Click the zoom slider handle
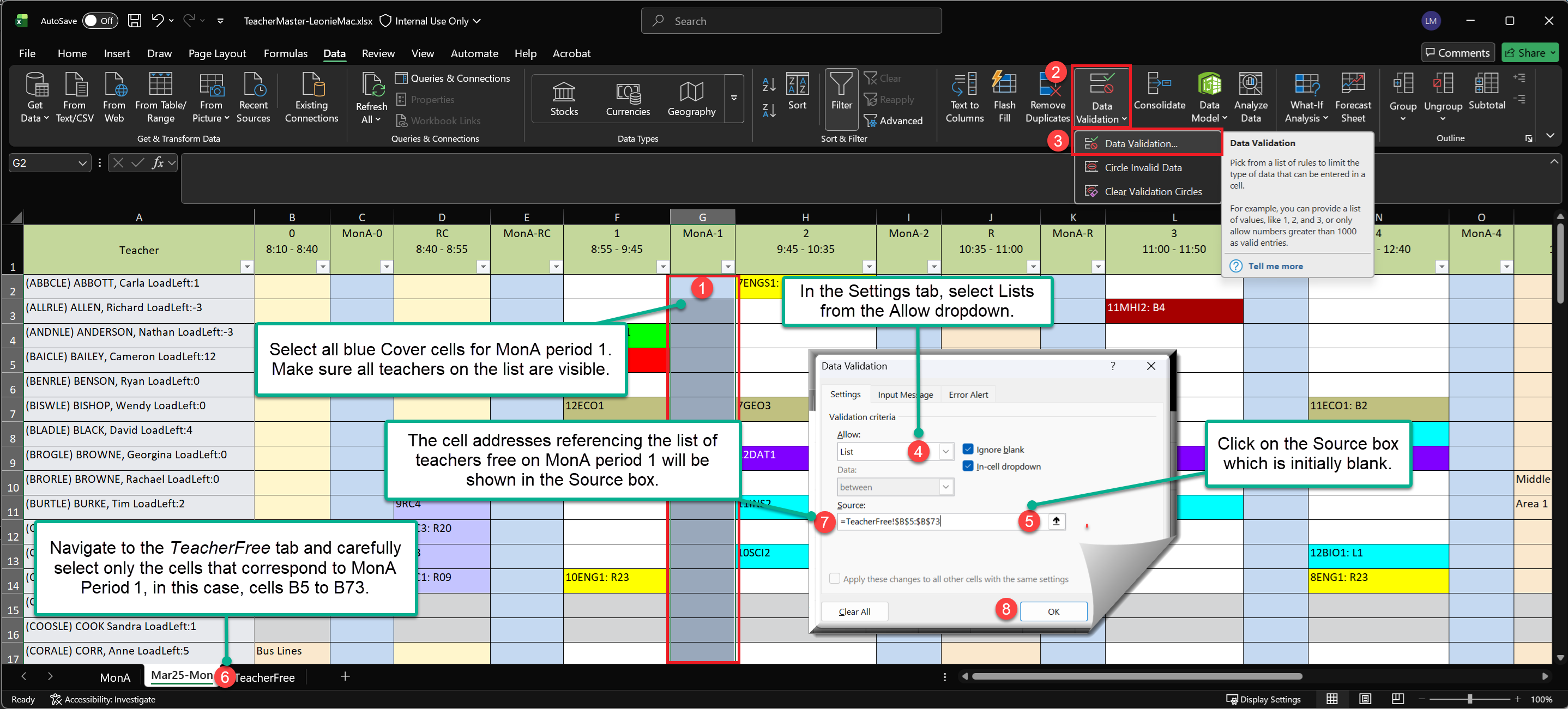 pos(1469,699)
